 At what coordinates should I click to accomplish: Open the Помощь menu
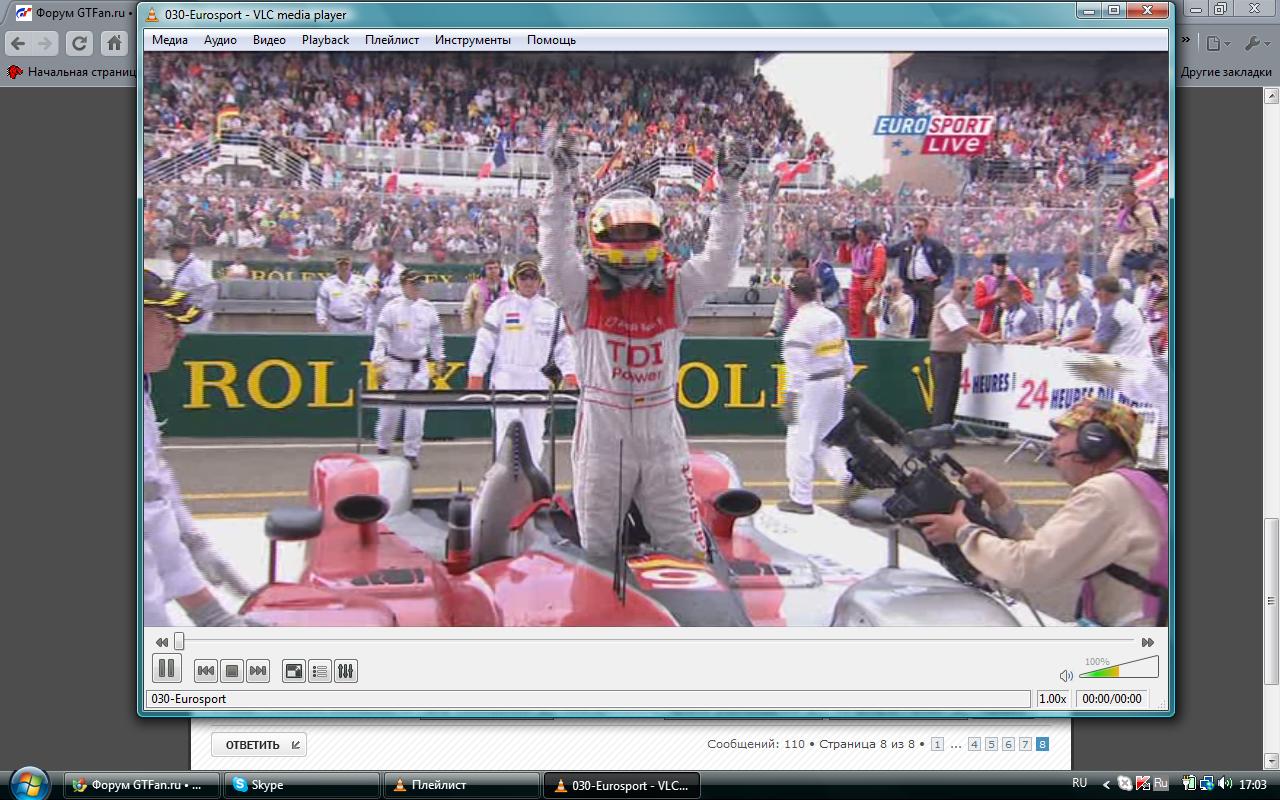(551, 40)
